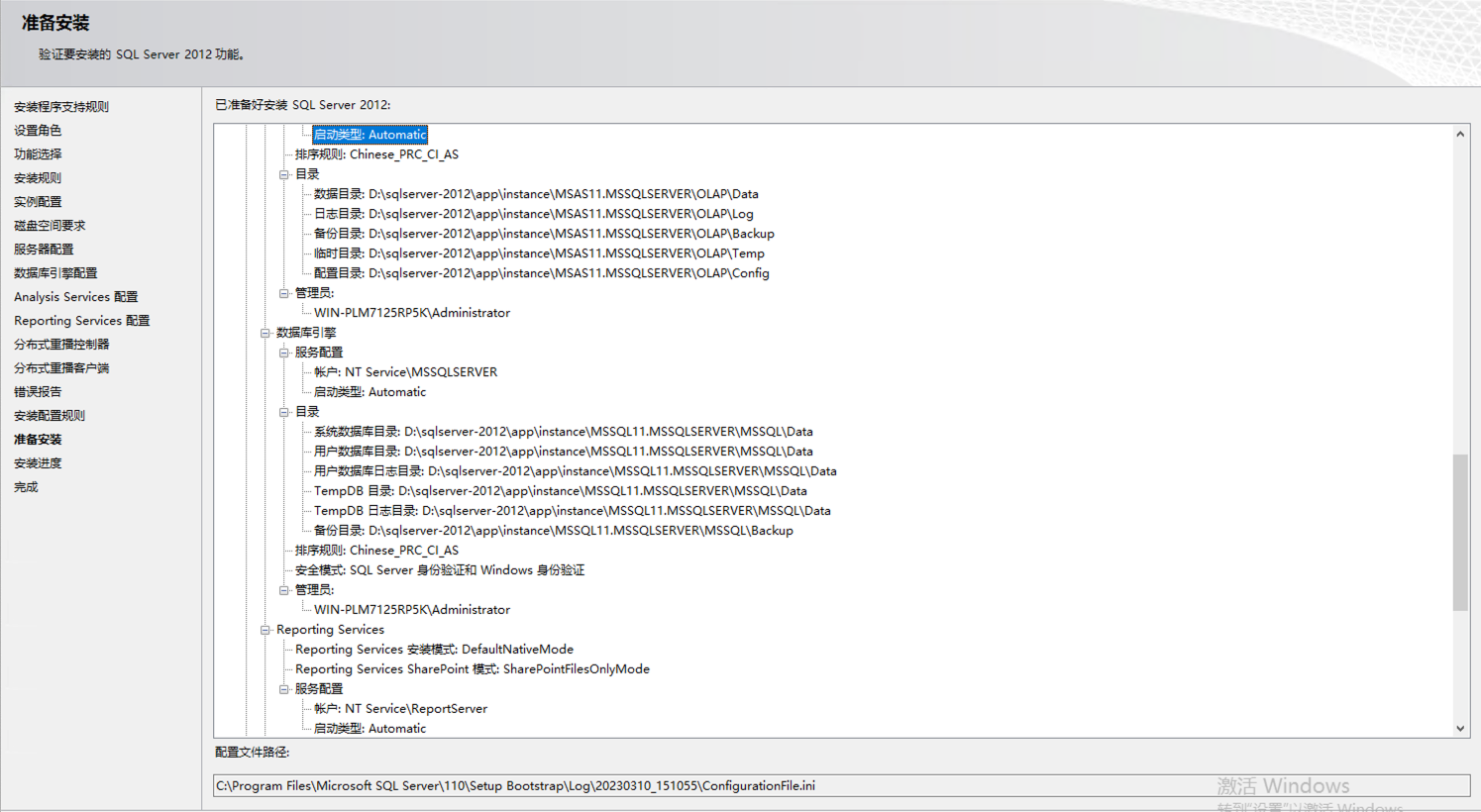This screenshot has width=1481, height=812.
Task: Select the 安全模式 authentication entry
Action: (x=439, y=570)
